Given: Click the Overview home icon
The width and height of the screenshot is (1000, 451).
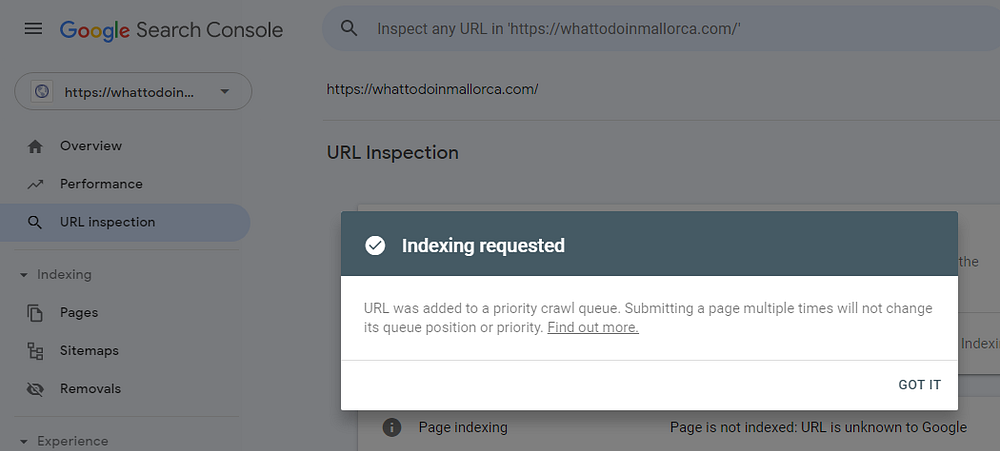Looking at the screenshot, I should [36, 146].
